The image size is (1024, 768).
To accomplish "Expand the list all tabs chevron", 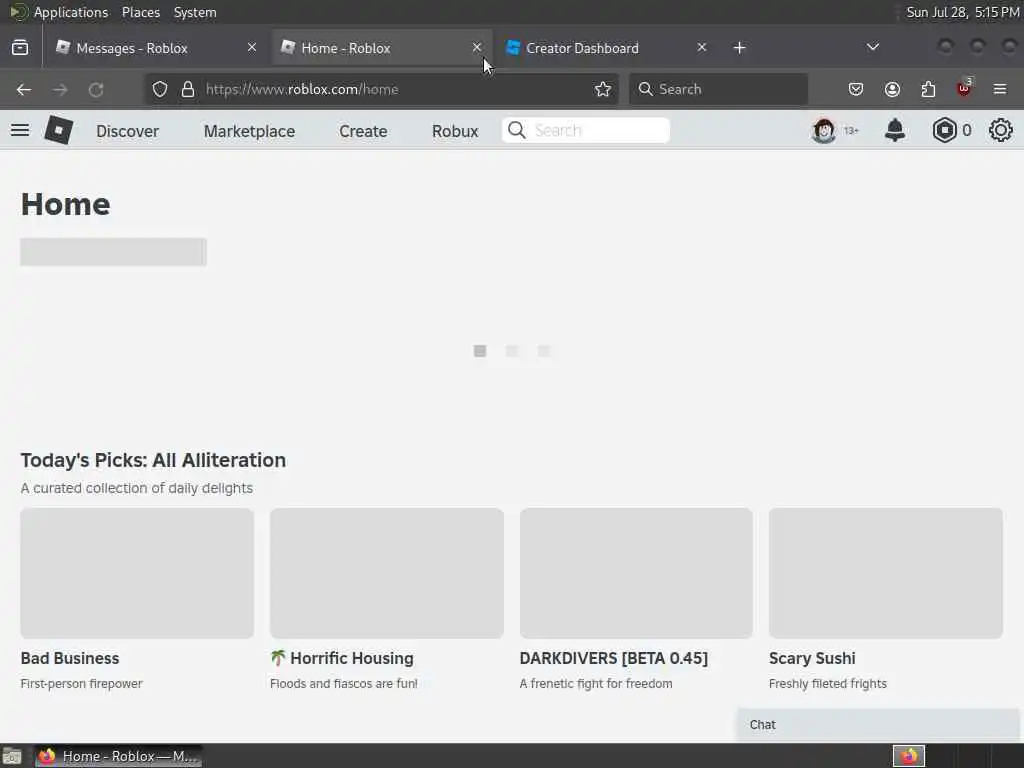I will (872, 47).
